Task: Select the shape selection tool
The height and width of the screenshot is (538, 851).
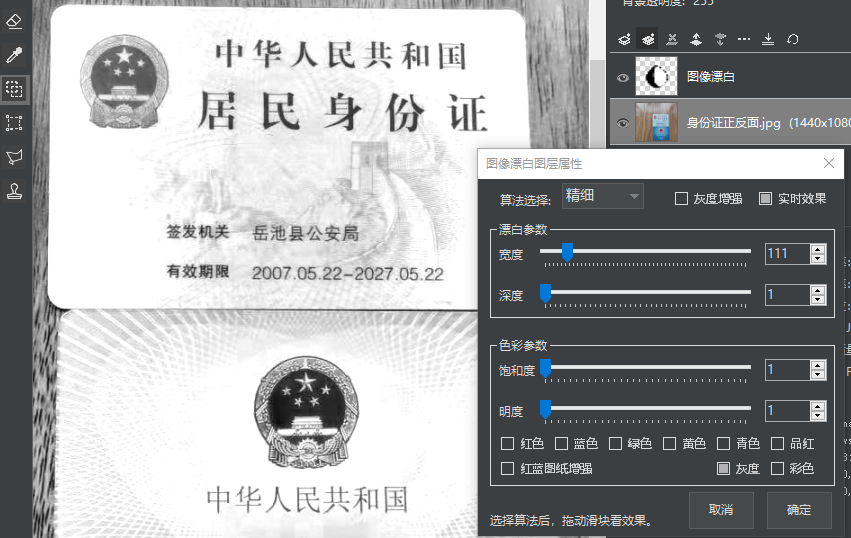Action: [x=14, y=89]
